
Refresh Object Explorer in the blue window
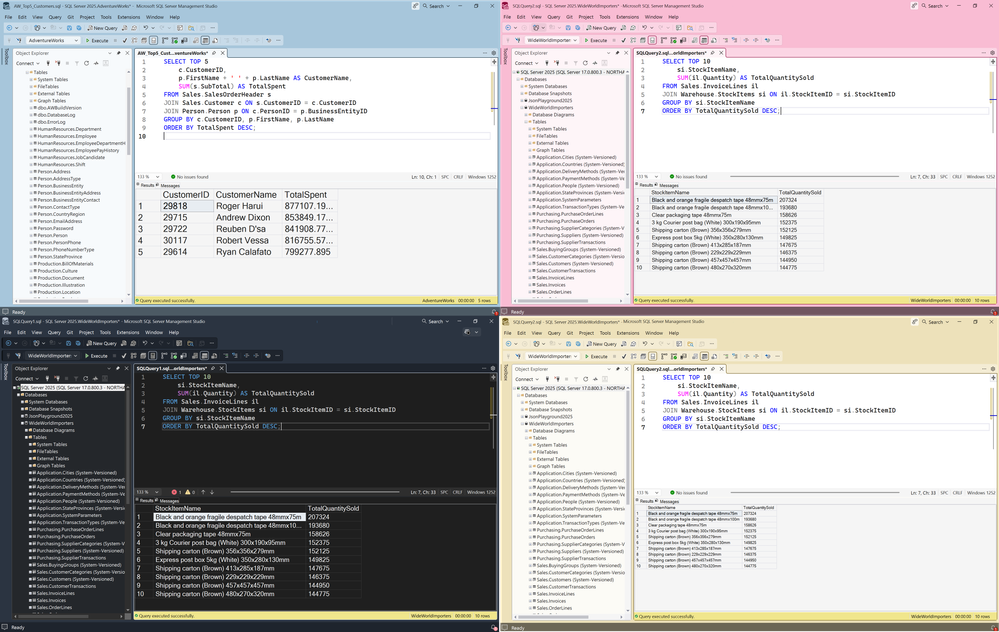pyautogui.click(x=87, y=63)
